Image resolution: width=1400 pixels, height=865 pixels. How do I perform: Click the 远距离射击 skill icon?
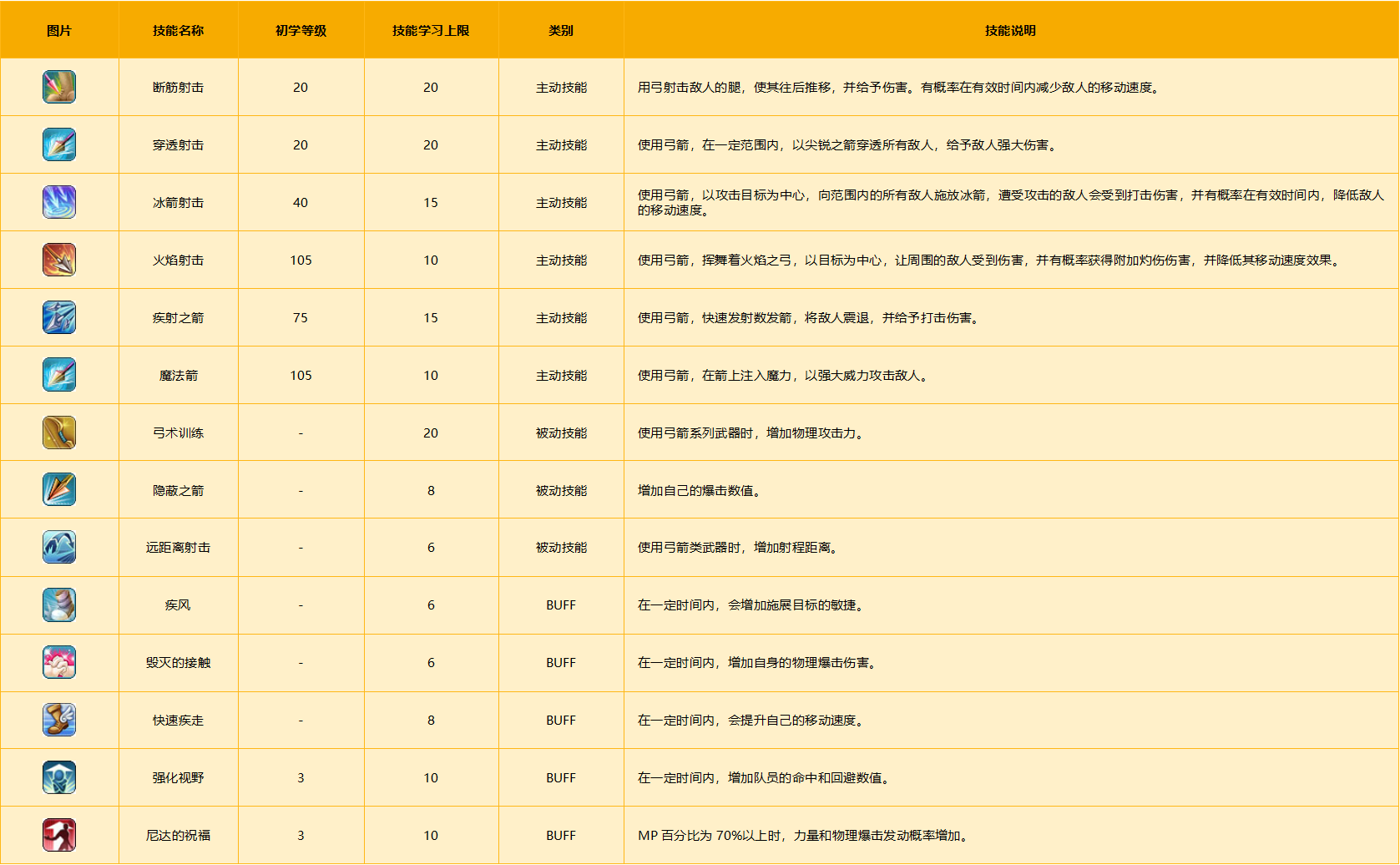(59, 547)
